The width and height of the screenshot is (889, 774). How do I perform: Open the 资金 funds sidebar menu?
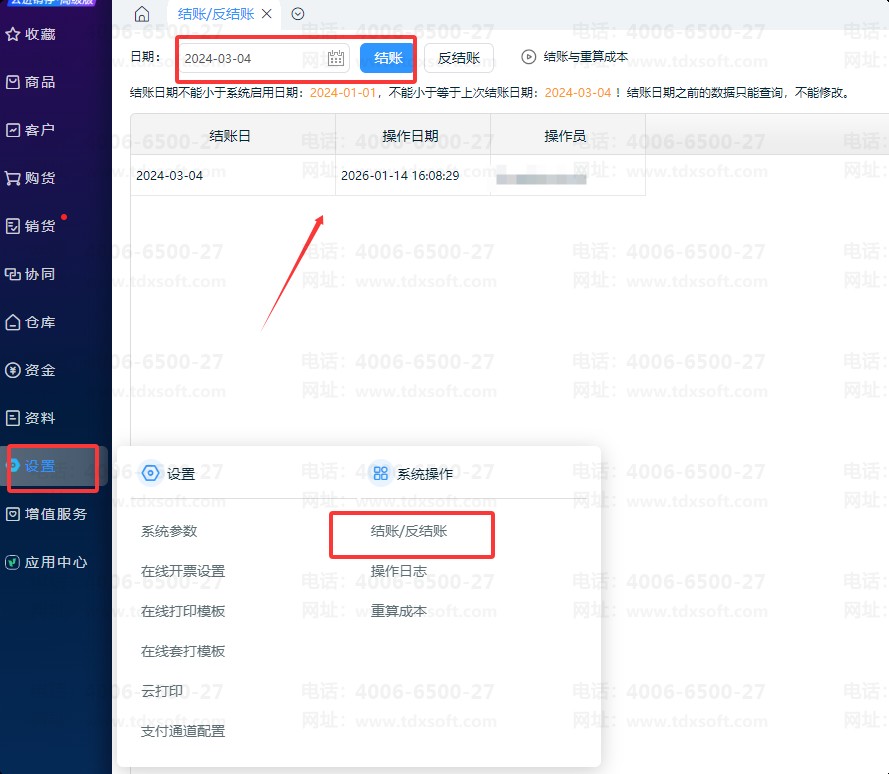click(x=40, y=370)
